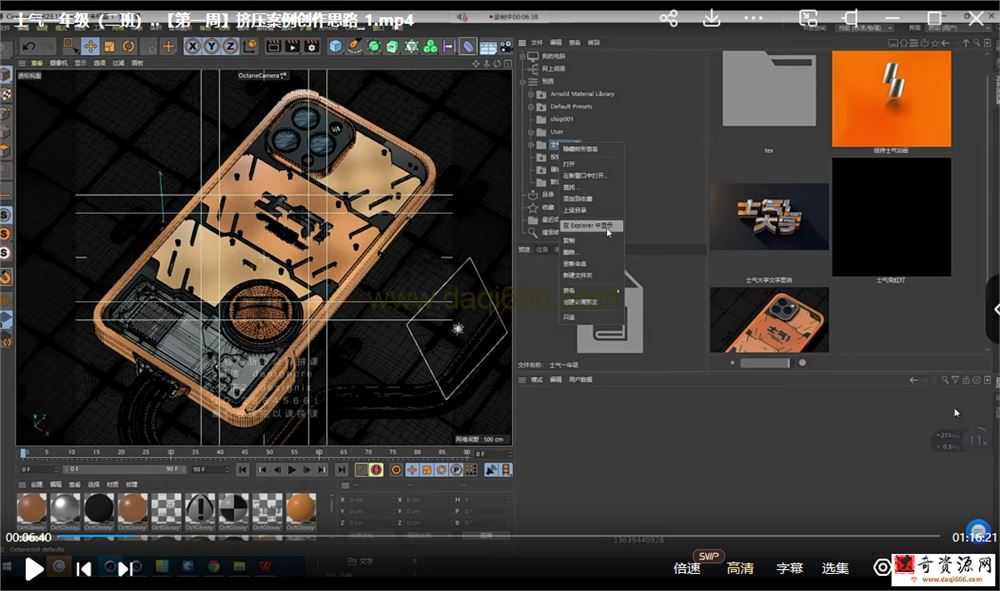The height and width of the screenshot is (591, 1000).
Task: Open the Render Settings gear clapperboard
Action: 311,46
